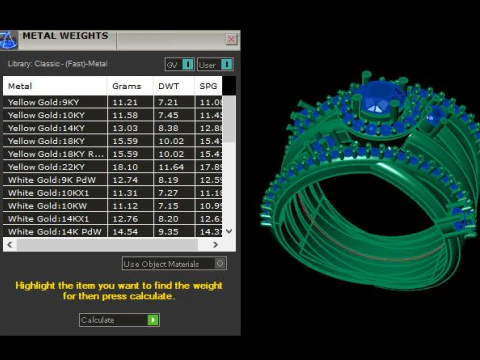Select the Yellow Gold:22KY row

point(113,167)
